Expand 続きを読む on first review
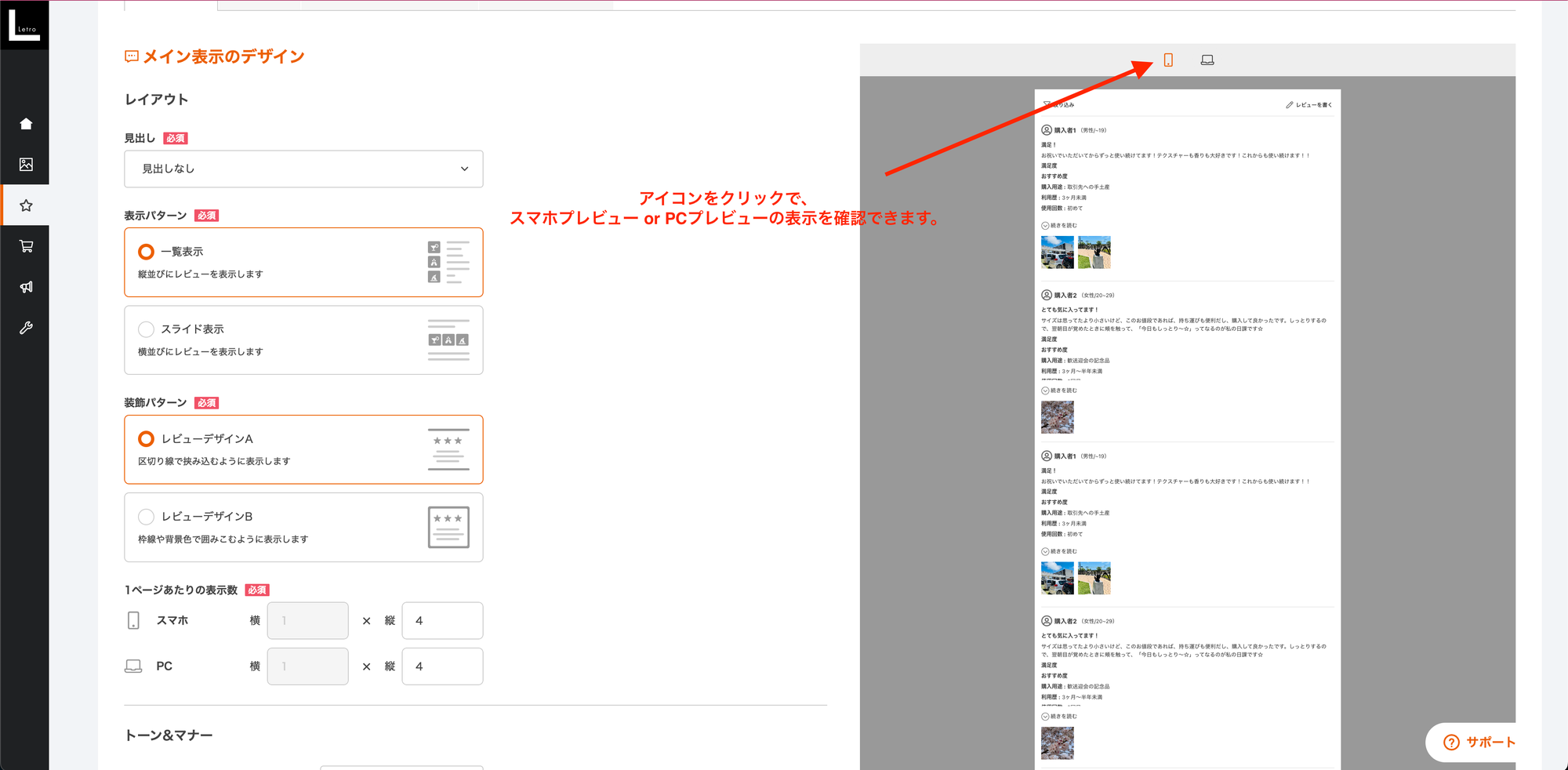The height and width of the screenshot is (770, 1568). point(1059,226)
